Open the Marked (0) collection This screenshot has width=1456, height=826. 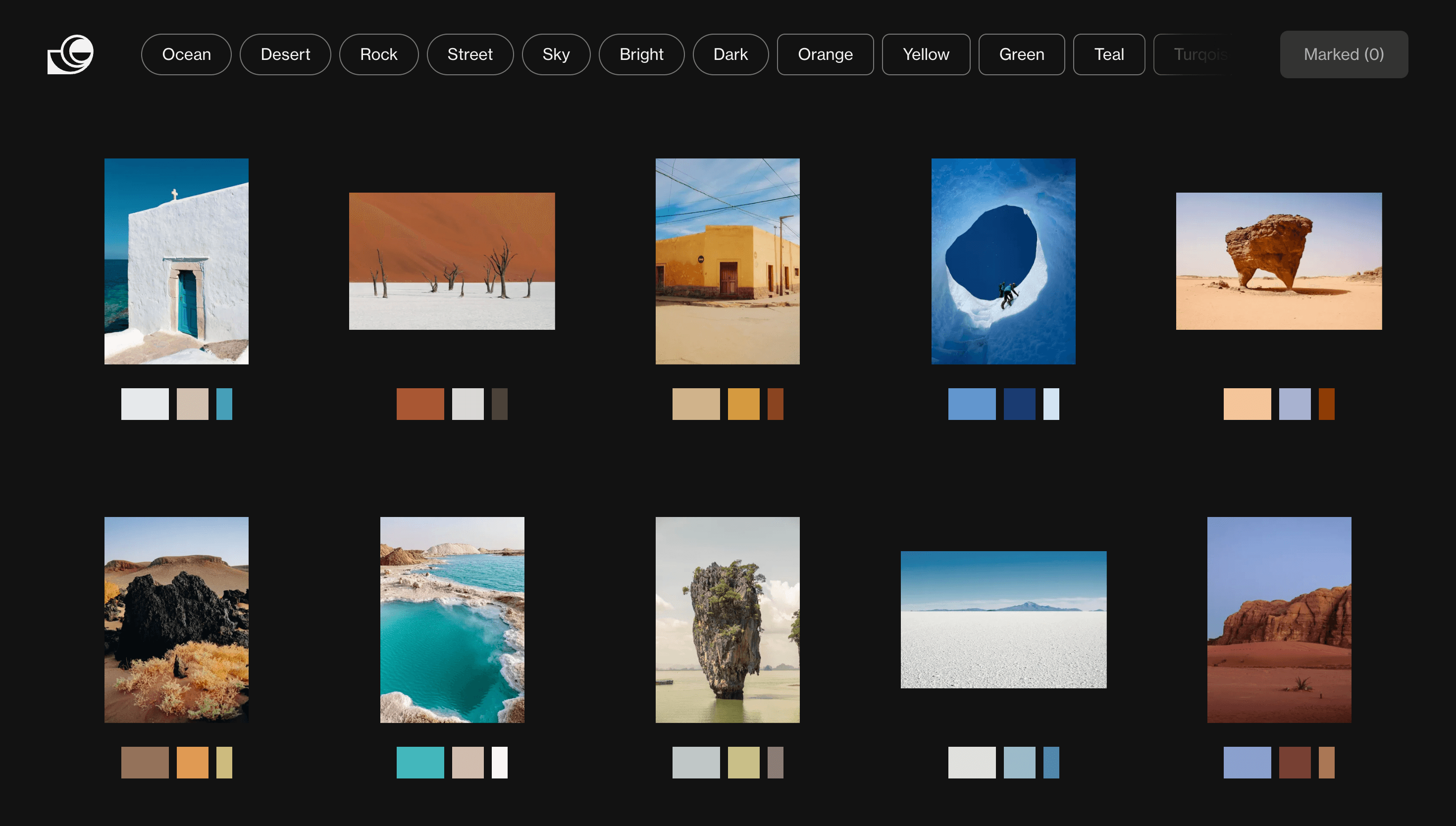coord(1344,54)
